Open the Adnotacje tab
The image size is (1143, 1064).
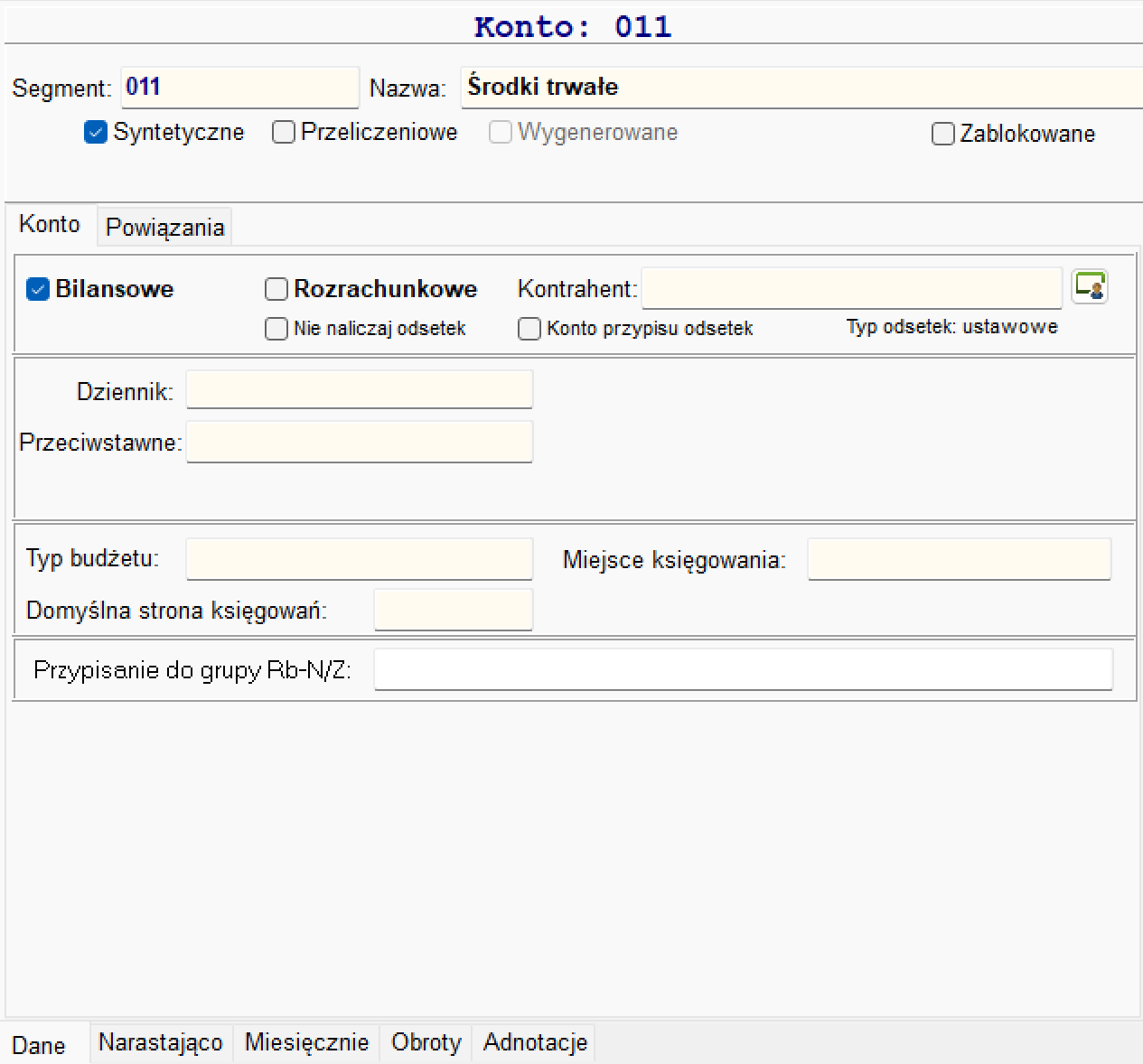tap(535, 1042)
